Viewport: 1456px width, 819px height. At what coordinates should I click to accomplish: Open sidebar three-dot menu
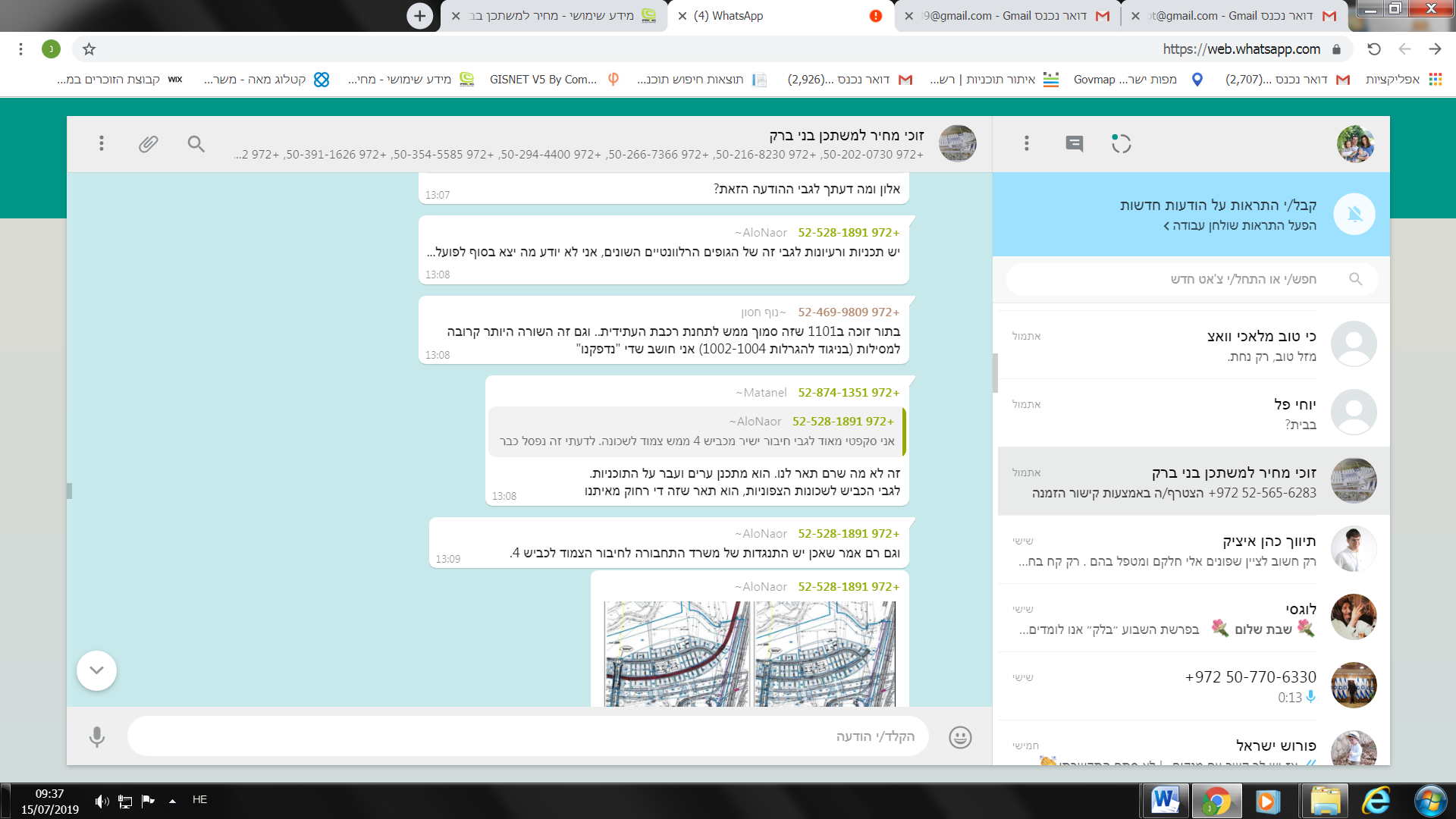[1026, 143]
